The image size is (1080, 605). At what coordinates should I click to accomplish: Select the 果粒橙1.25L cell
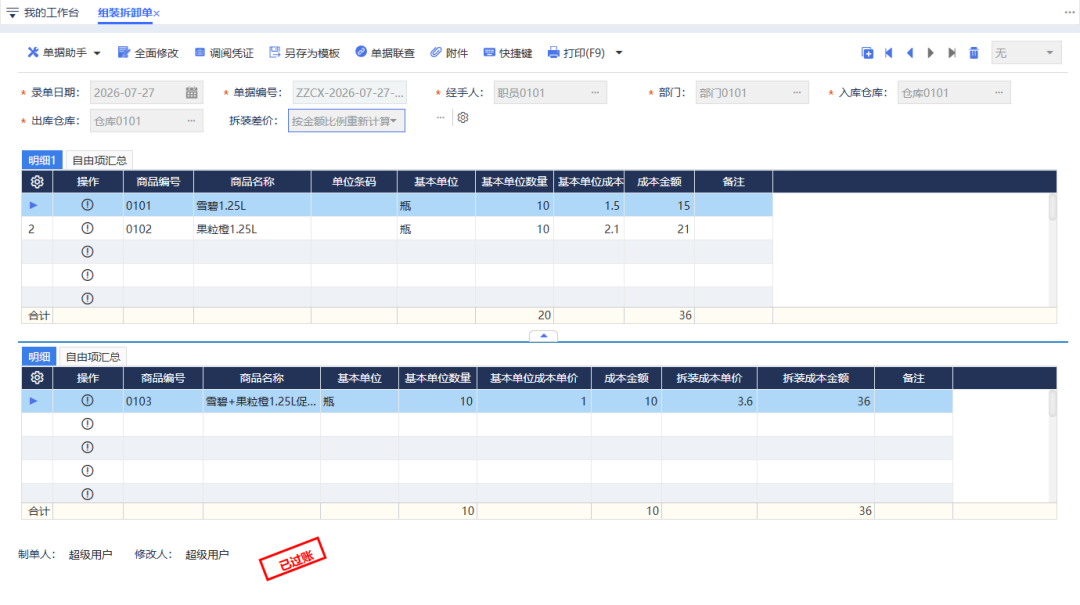[252, 229]
